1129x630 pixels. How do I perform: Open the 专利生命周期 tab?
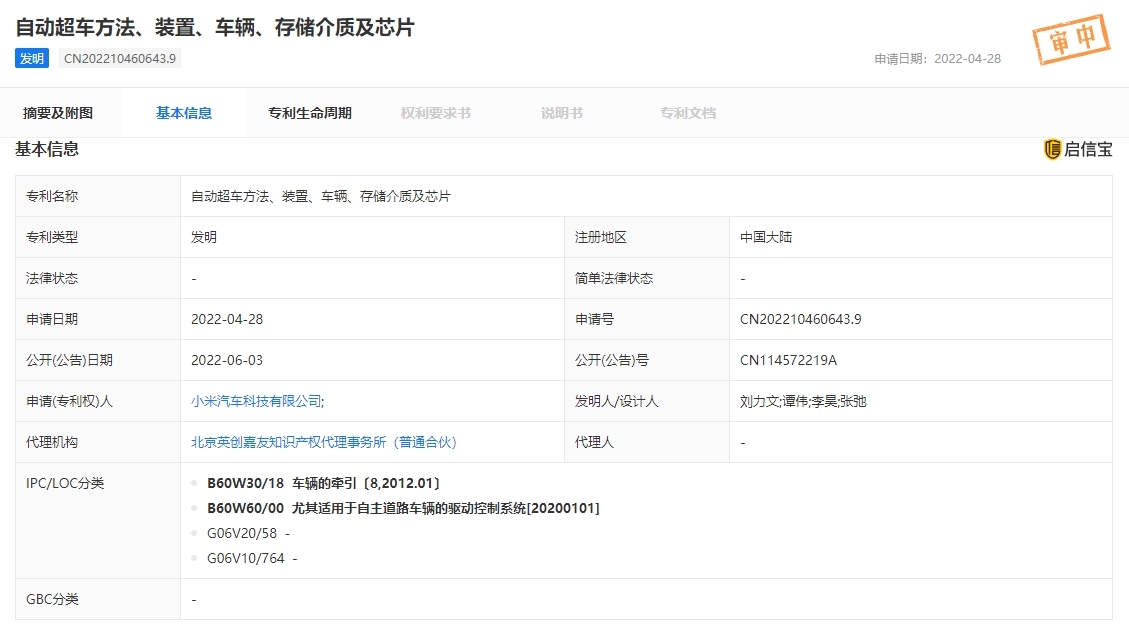tap(310, 113)
